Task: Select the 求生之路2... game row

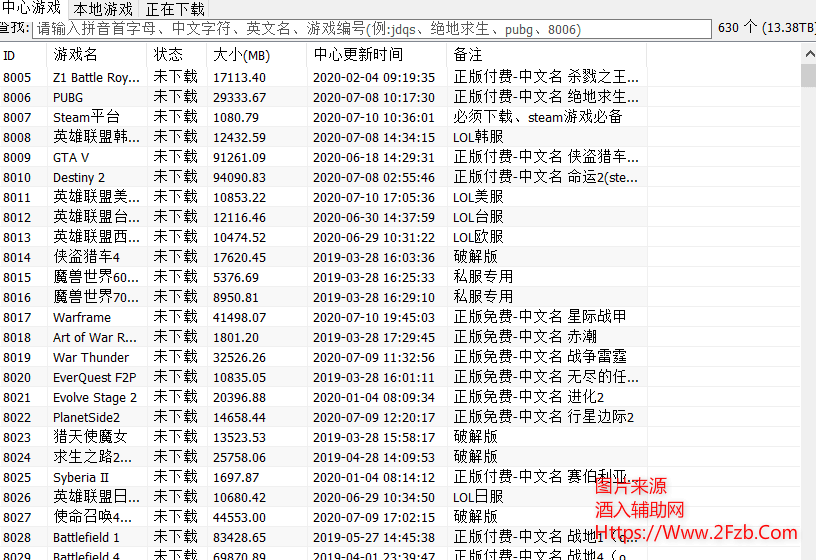Action: pyautogui.click(x=323, y=457)
